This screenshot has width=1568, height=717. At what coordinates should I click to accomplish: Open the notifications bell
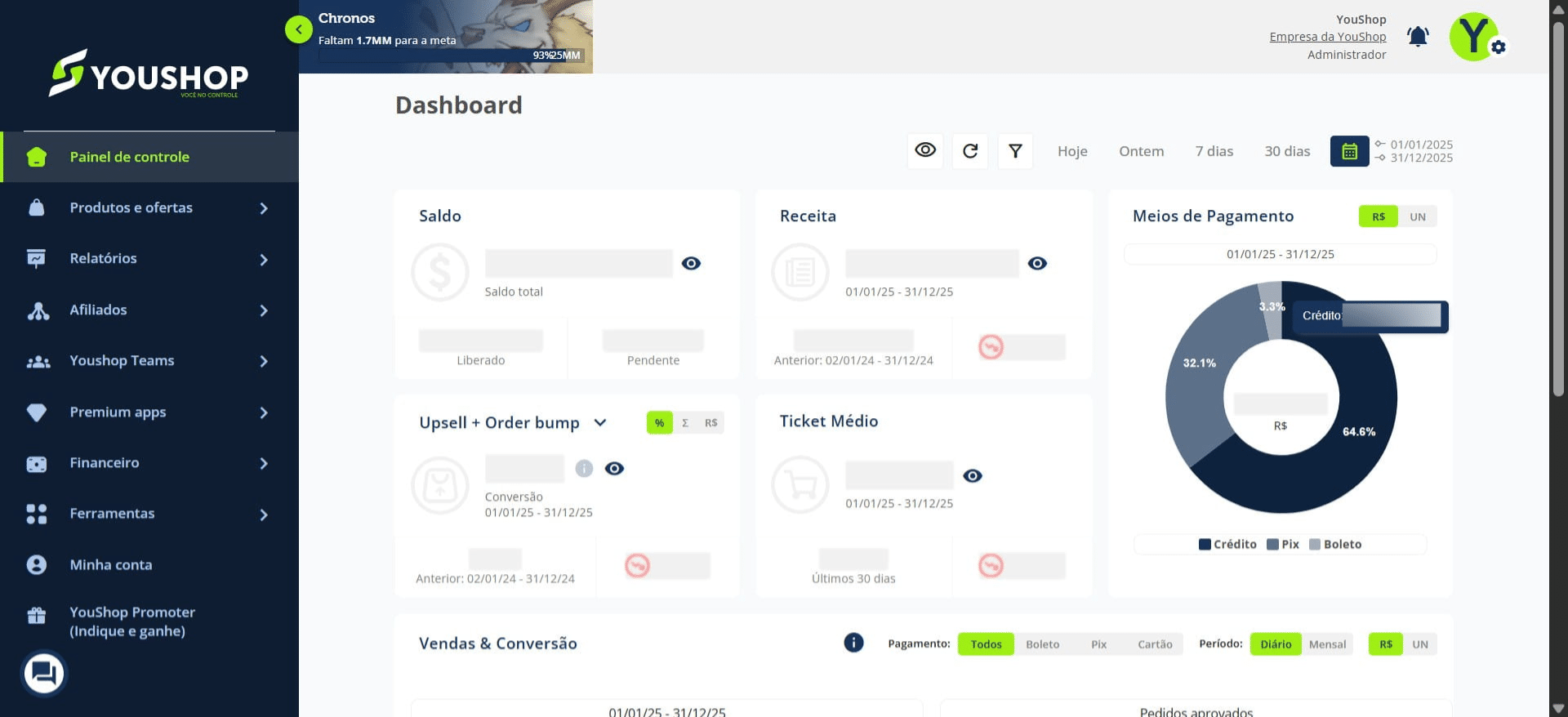(x=1418, y=37)
